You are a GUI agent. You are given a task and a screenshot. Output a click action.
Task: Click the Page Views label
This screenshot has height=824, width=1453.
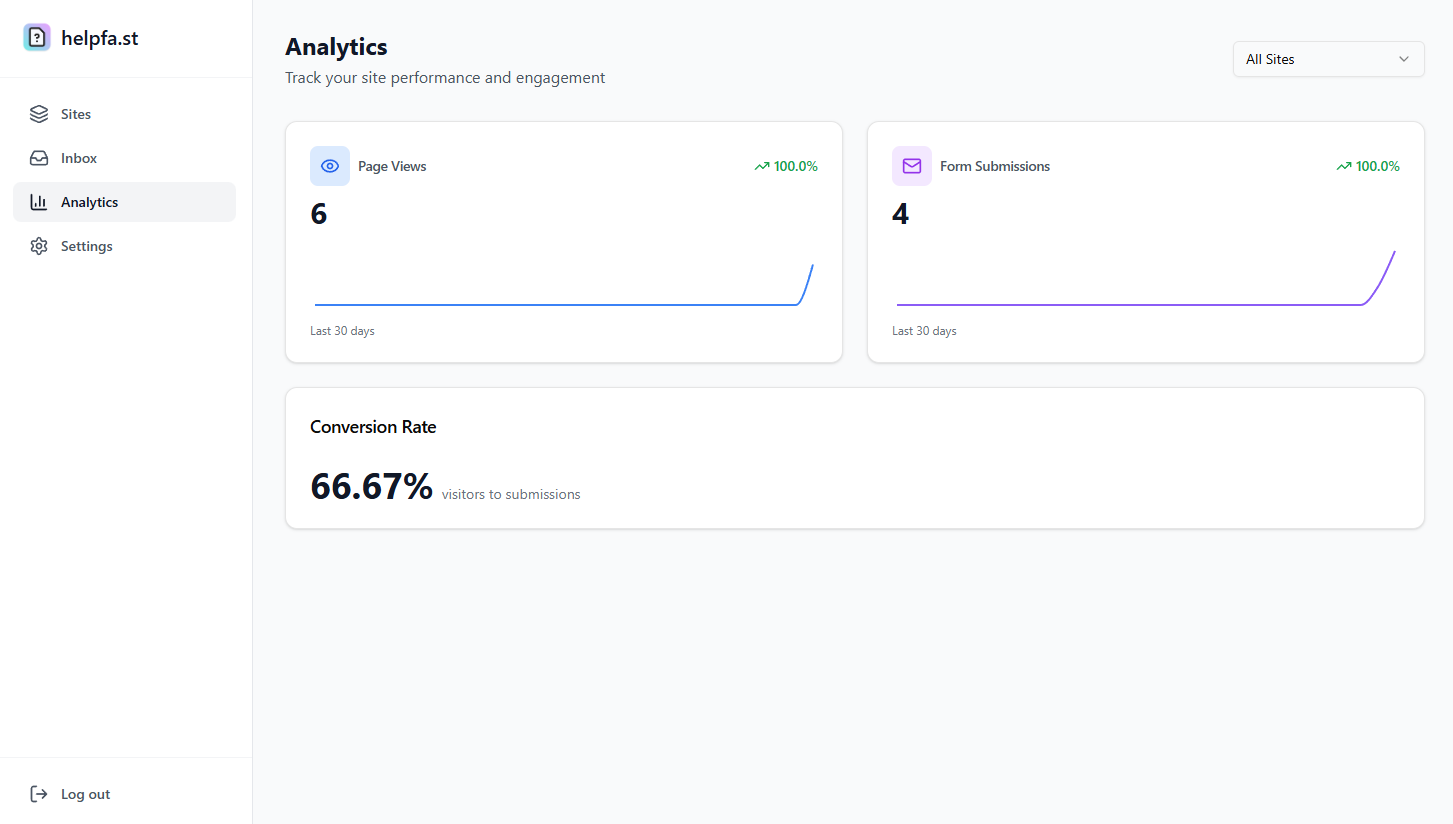(392, 166)
